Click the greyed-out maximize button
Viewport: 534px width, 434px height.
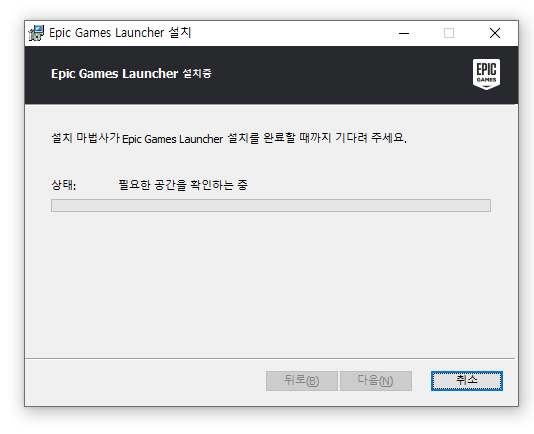click(449, 33)
